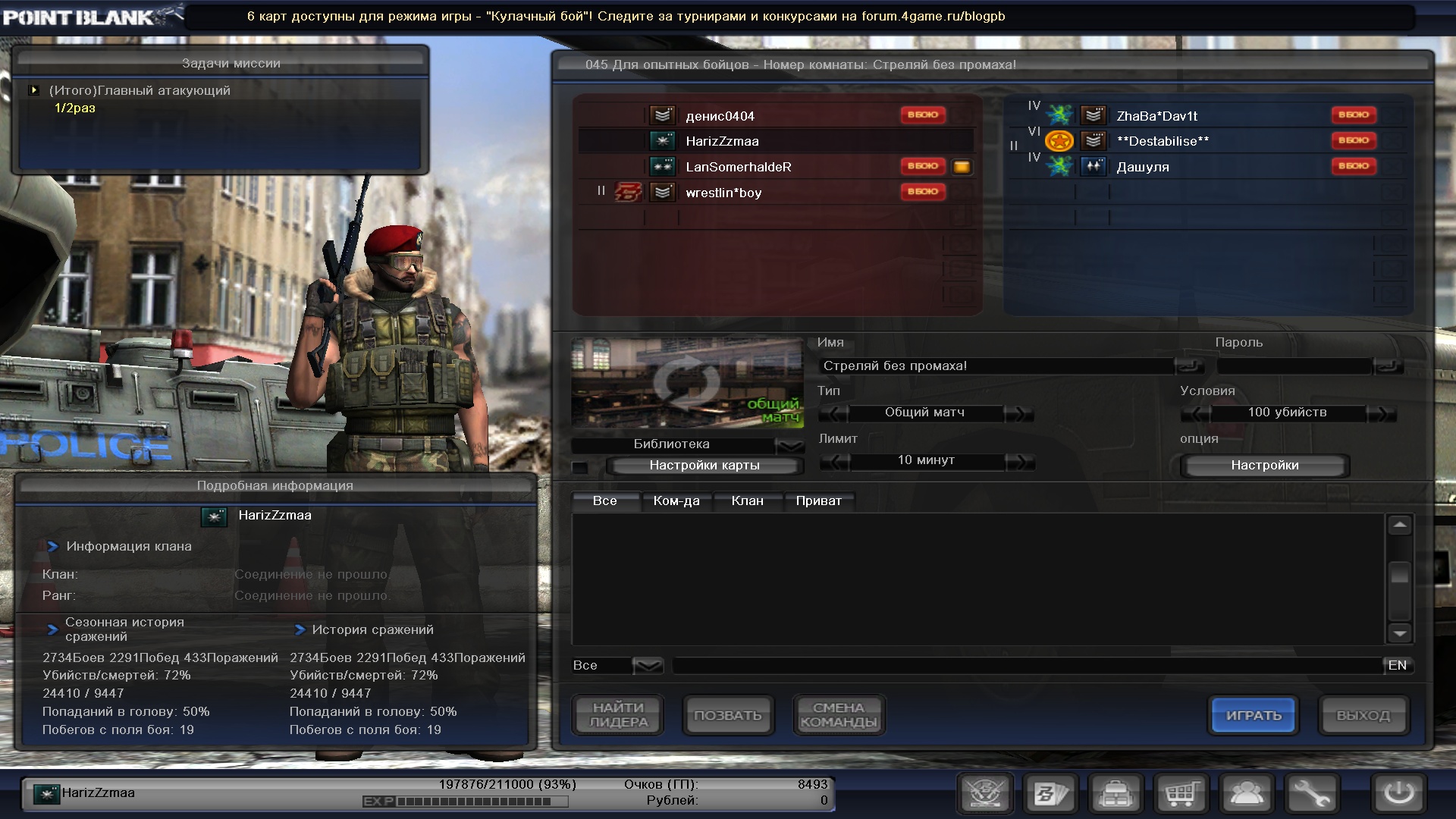Open the chat channel Все dropdown
Viewport: 1456px width, 819px height.
click(648, 666)
